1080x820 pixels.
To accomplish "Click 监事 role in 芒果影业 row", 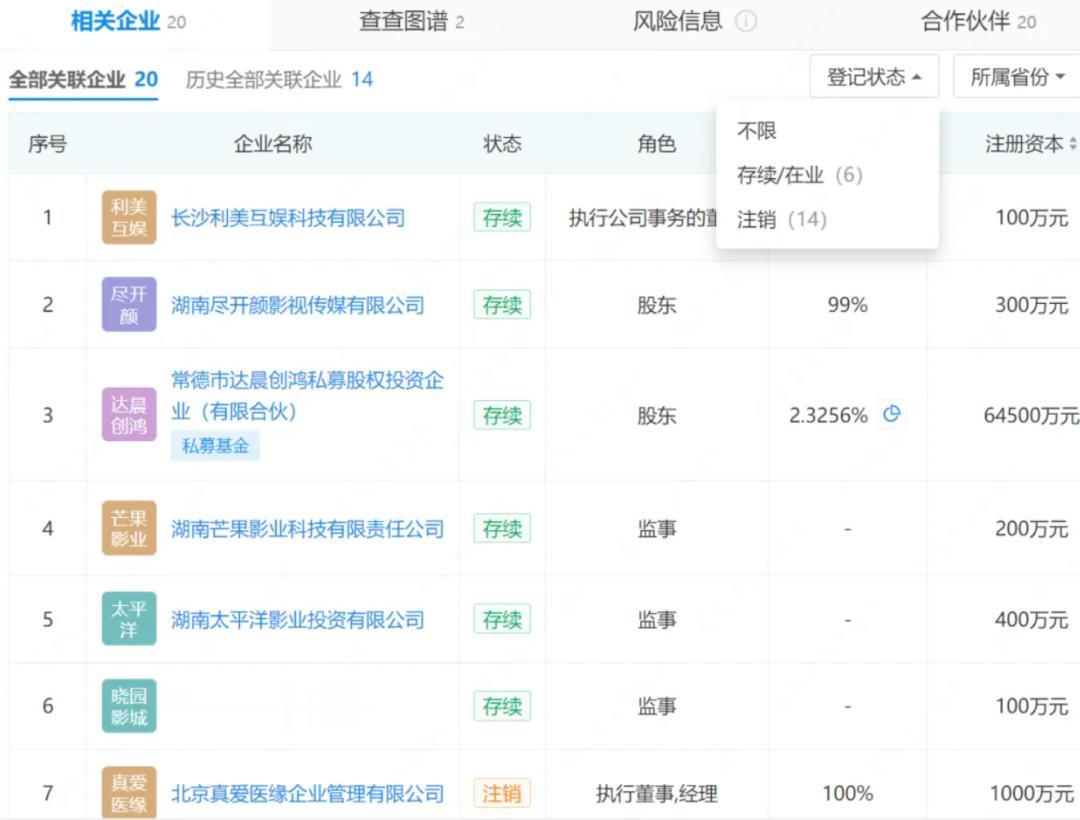I will [656, 529].
